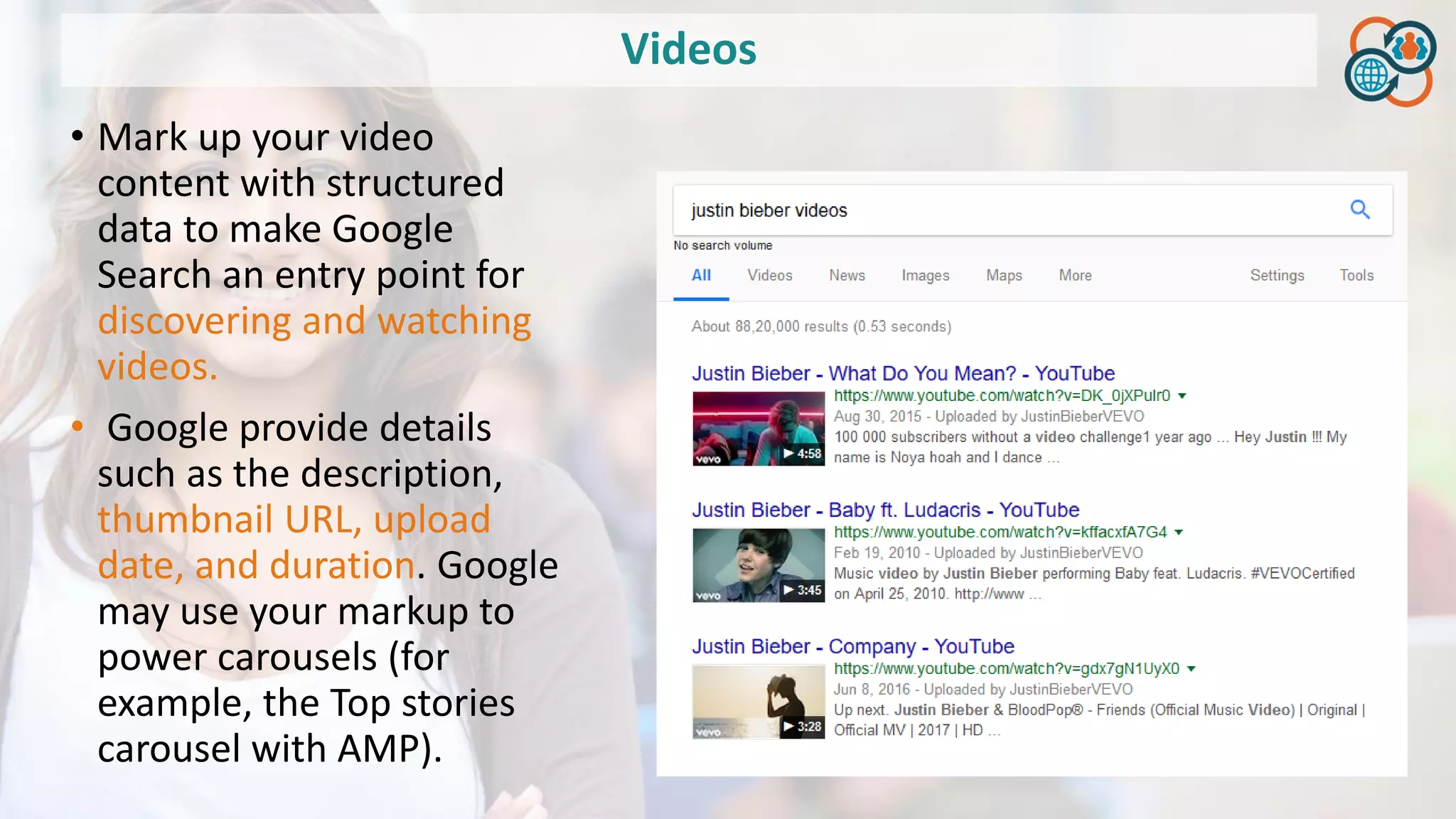This screenshot has width=1456, height=819.
Task: Click the logo icon beside the Videos title
Action: click(x=1390, y=62)
